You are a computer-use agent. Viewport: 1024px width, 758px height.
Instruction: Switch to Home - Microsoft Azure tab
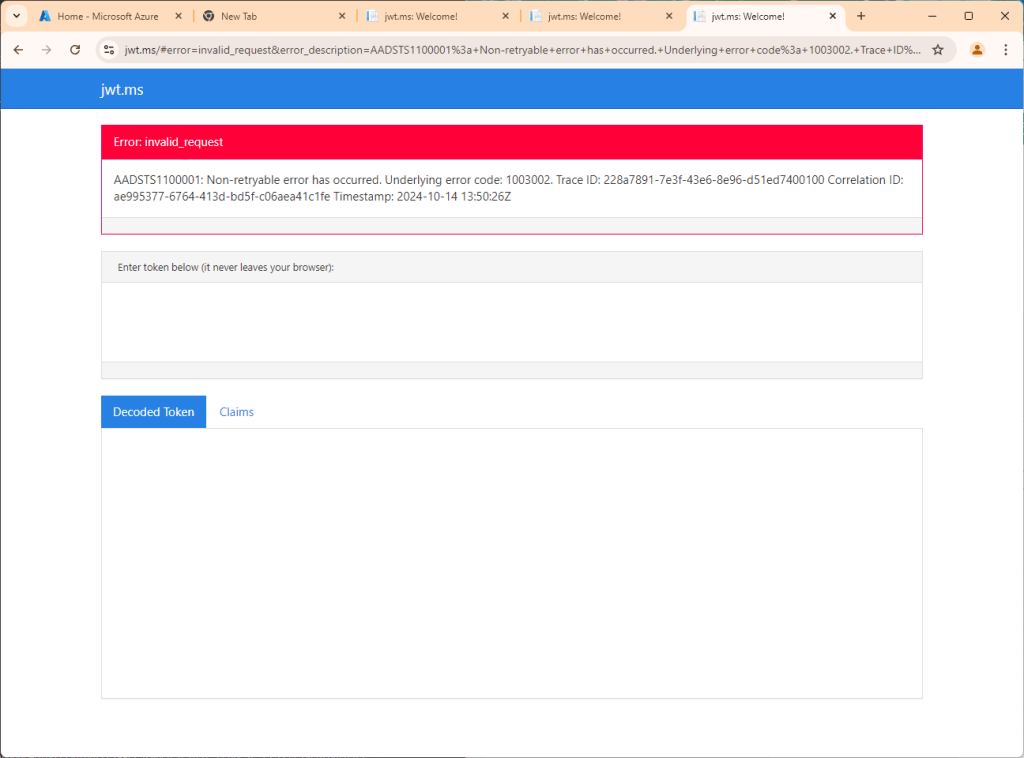point(110,16)
